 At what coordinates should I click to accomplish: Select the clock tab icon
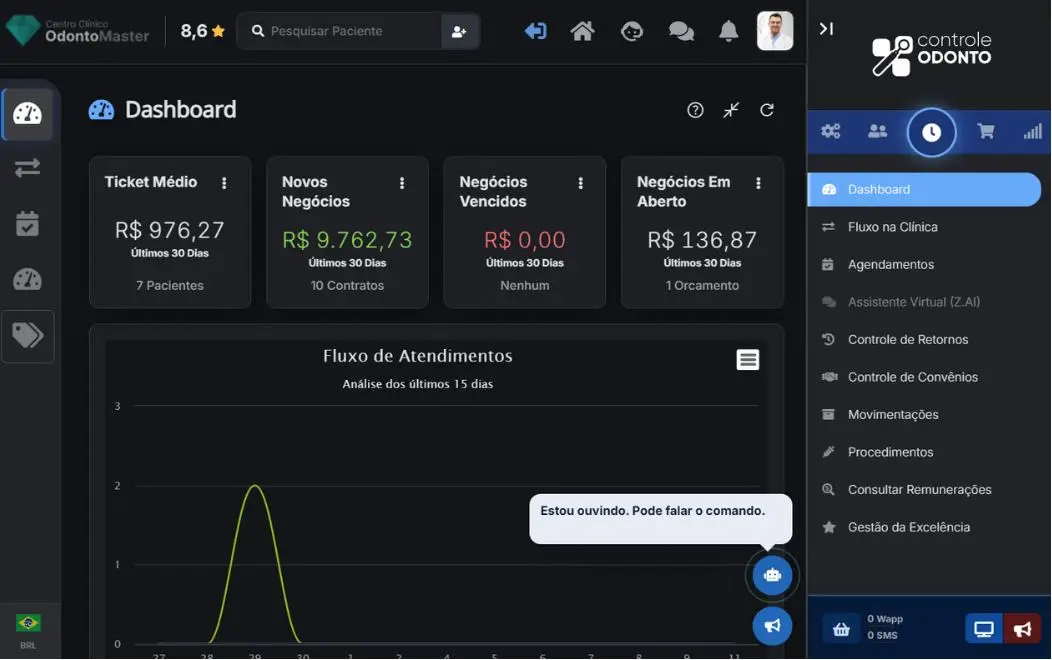tap(931, 133)
